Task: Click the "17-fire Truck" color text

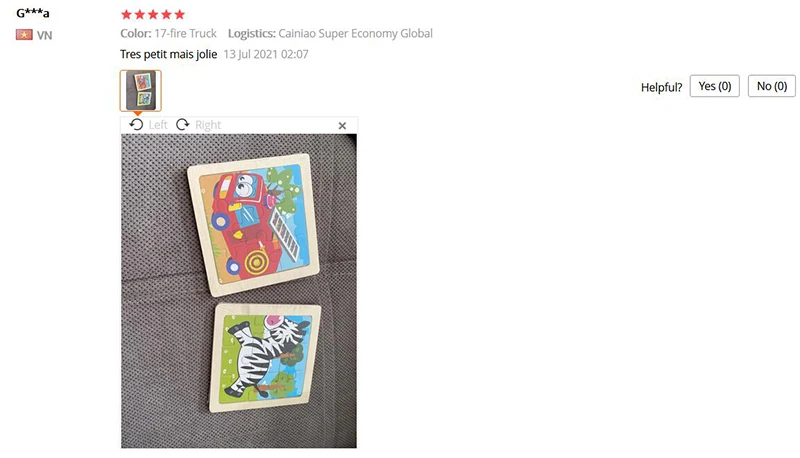Action: click(185, 33)
